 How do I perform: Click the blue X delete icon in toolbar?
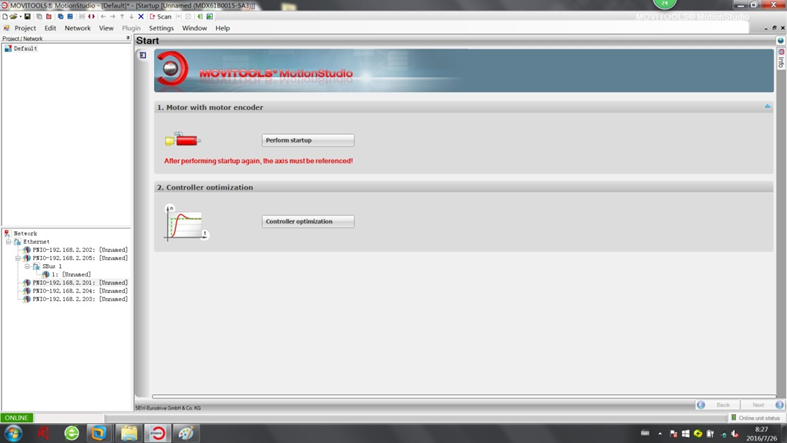(x=141, y=17)
